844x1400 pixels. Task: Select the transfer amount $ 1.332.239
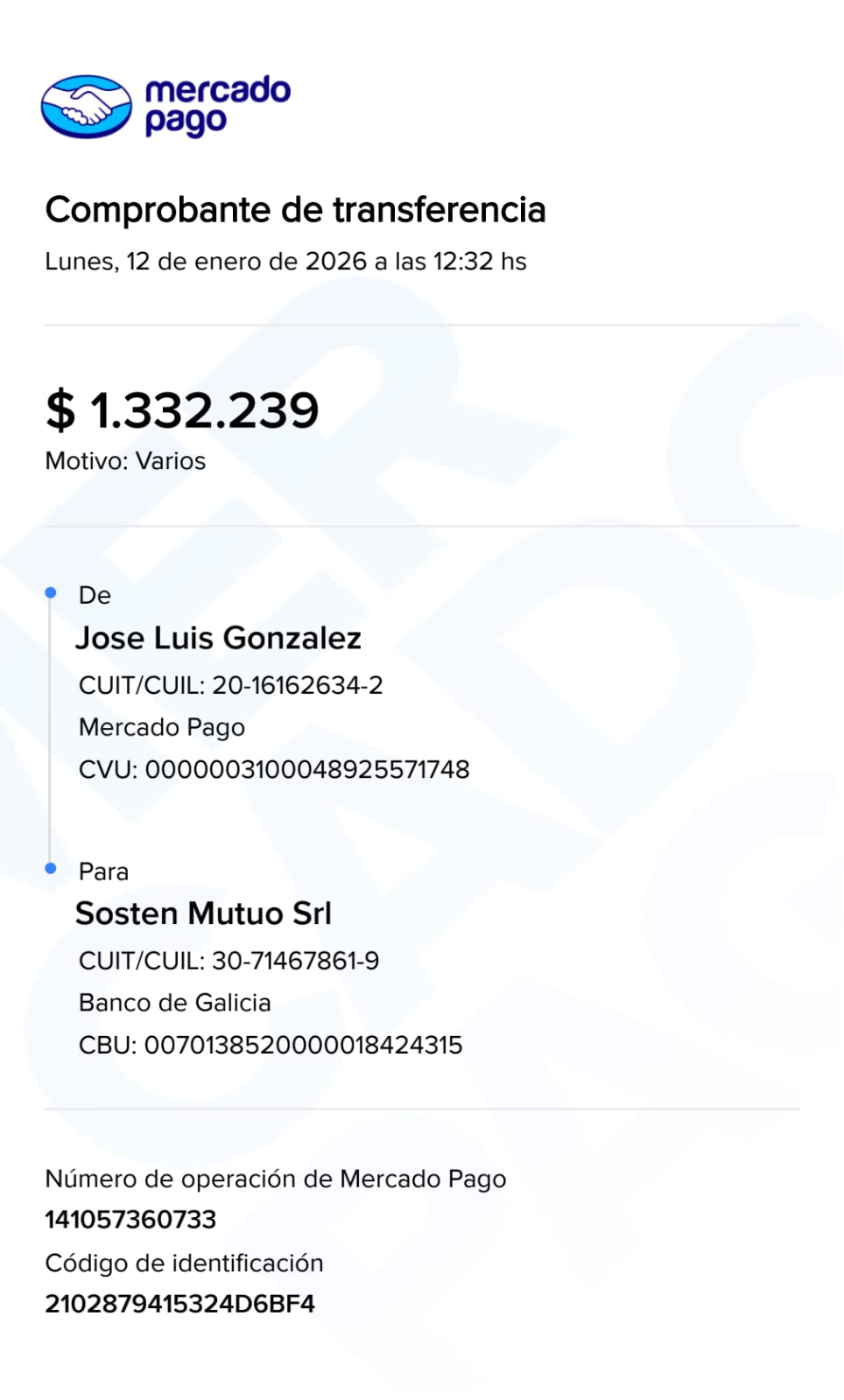[182, 410]
